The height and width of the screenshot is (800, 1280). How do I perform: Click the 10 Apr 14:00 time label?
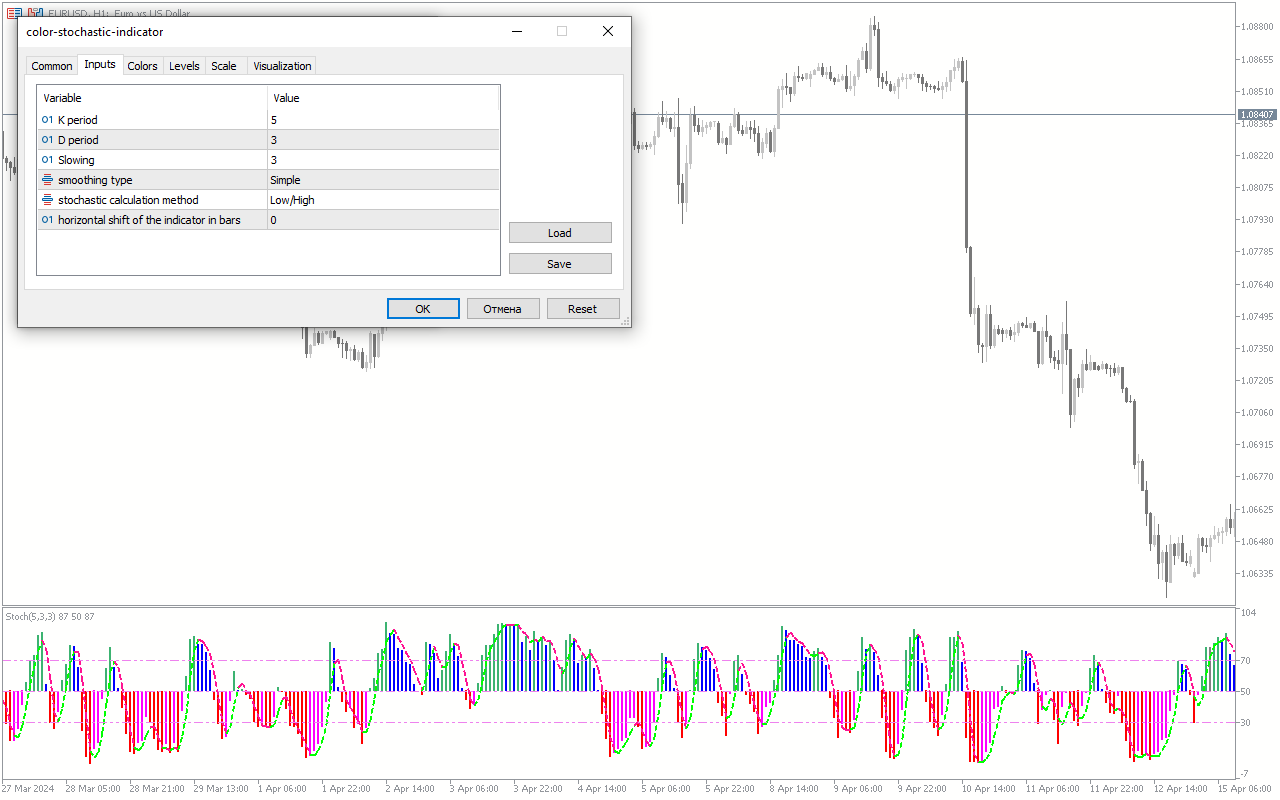[x=988, y=789]
